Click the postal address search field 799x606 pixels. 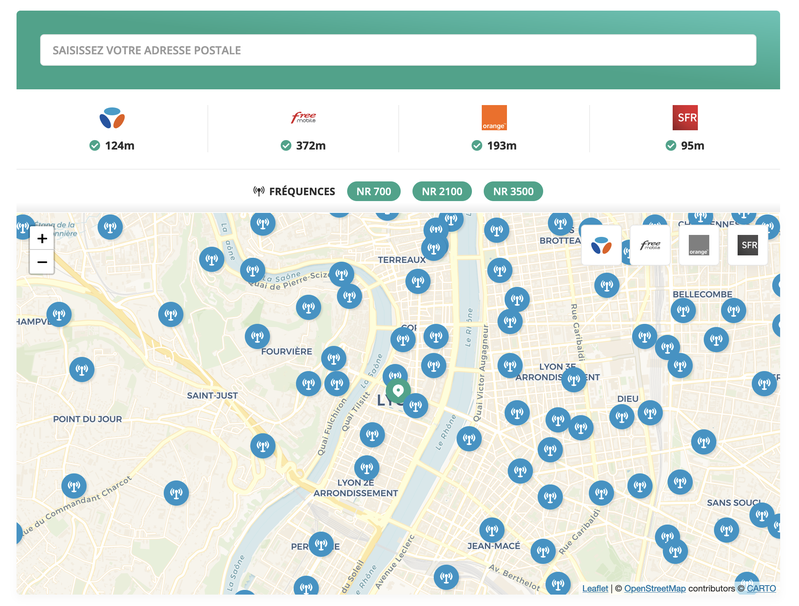click(x=398, y=50)
